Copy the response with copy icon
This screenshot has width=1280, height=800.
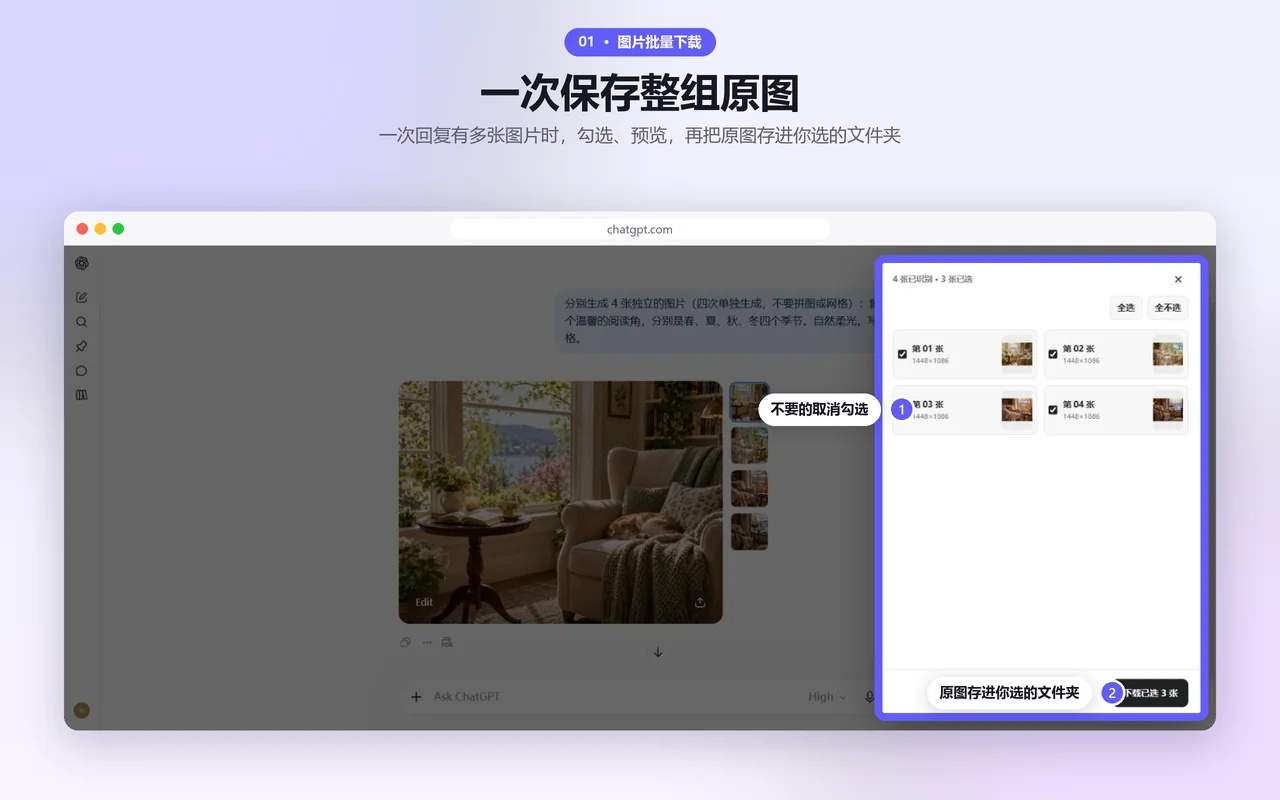tap(405, 642)
